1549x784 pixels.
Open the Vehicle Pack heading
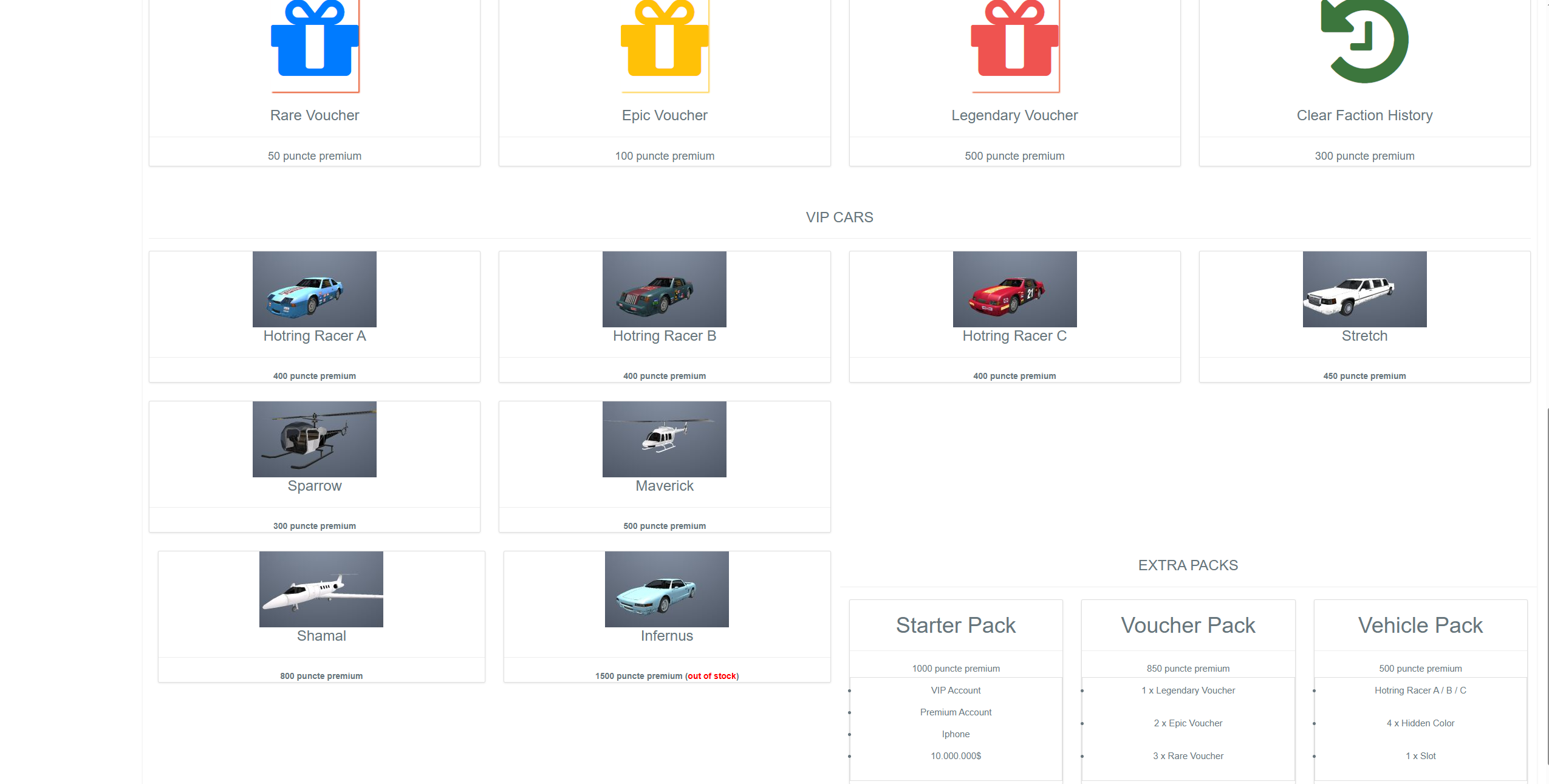pyautogui.click(x=1420, y=625)
